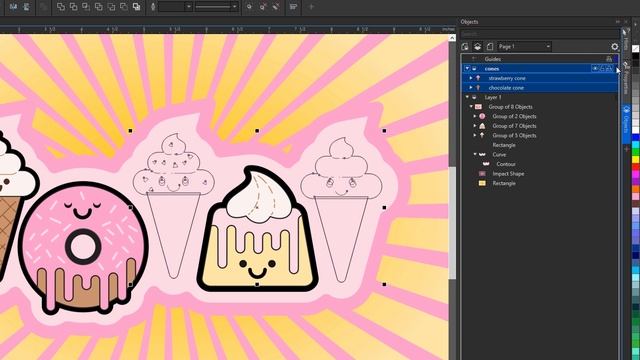
Task: Click the sprinkled strawberry cone outline on canvas
Action: point(174,205)
